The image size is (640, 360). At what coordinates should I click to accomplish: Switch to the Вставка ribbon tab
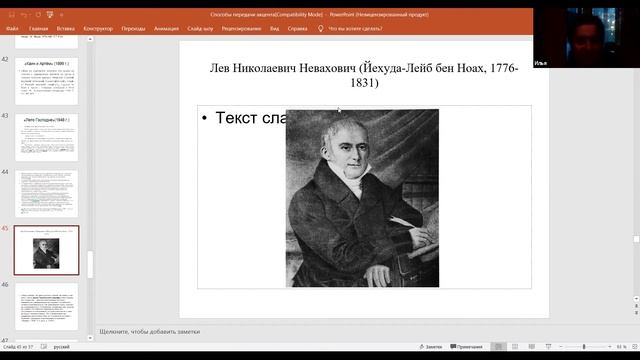pyautogui.click(x=66, y=29)
